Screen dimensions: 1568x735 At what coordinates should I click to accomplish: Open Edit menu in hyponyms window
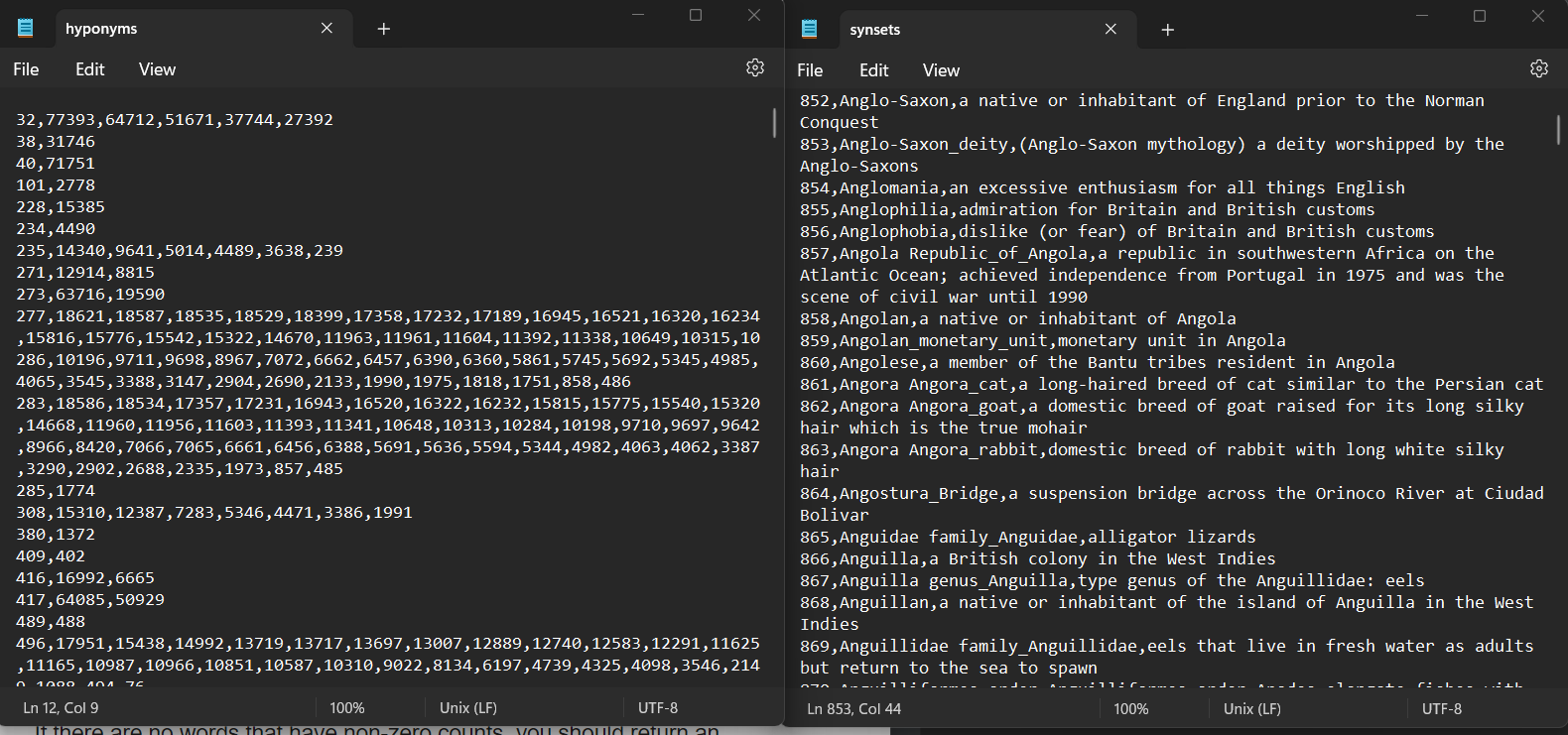[x=89, y=69]
